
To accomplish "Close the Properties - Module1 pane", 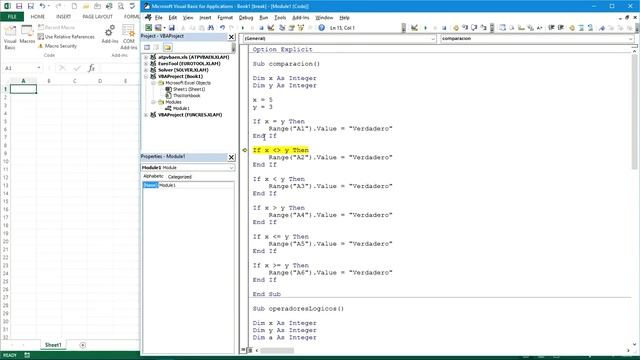I will 231,157.
